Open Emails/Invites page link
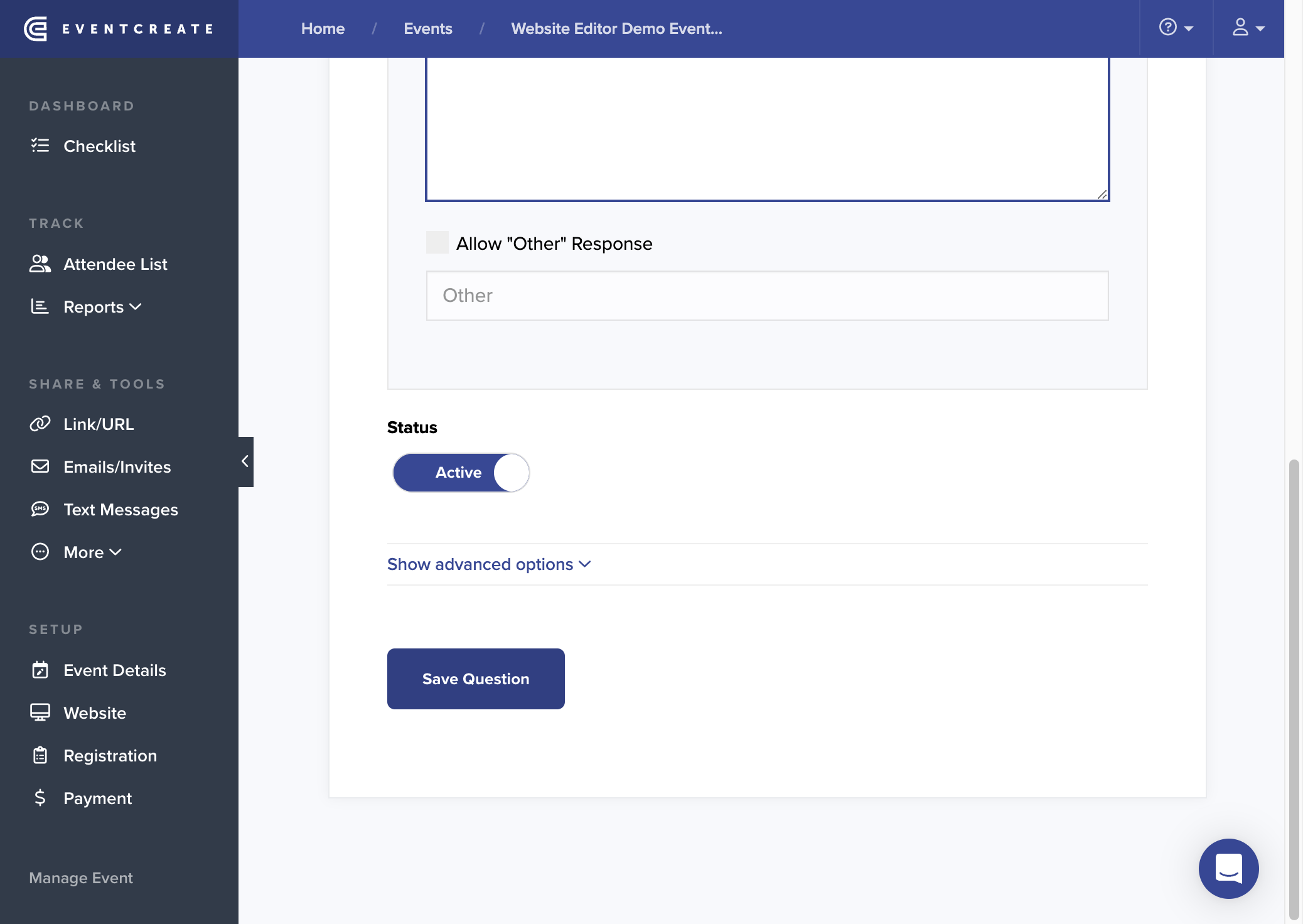 point(117,467)
